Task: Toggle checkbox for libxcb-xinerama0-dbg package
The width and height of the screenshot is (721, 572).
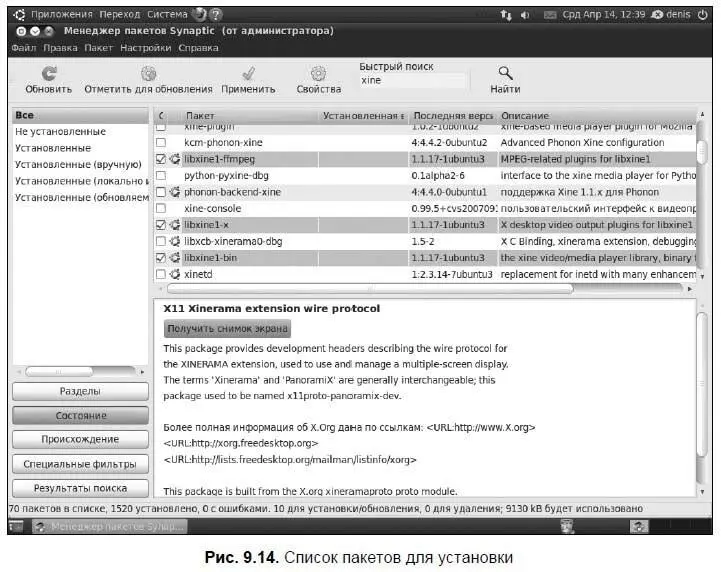Action: [x=161, y=241]
